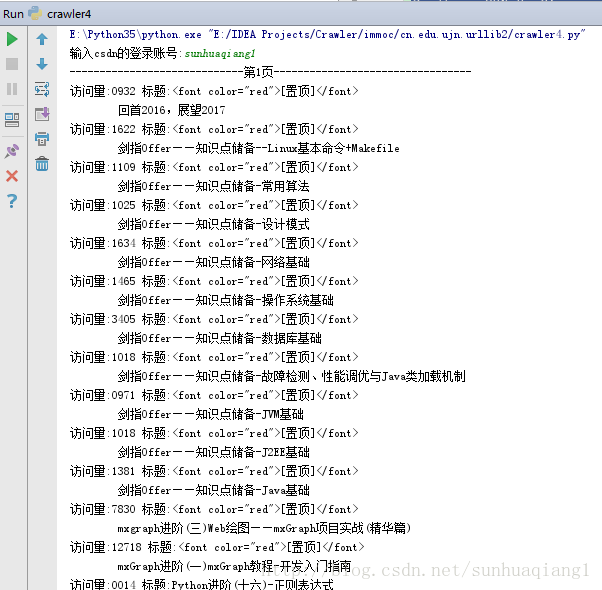Click the title 回首2016，展望2017
Viewport: 602px width, 590px height.
pos(171,110)
